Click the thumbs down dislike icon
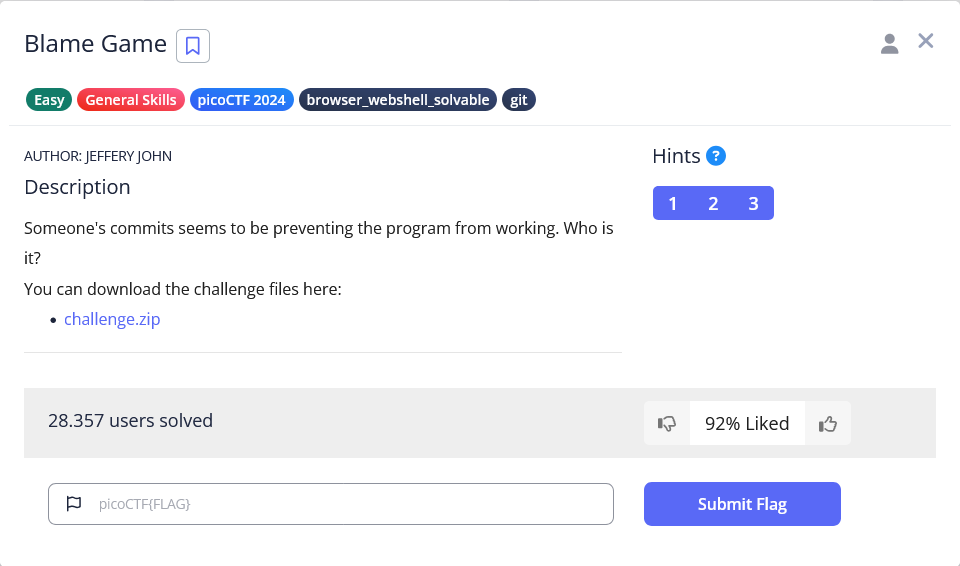This screenshot has height=566, width=960. (x=667, y=423)
